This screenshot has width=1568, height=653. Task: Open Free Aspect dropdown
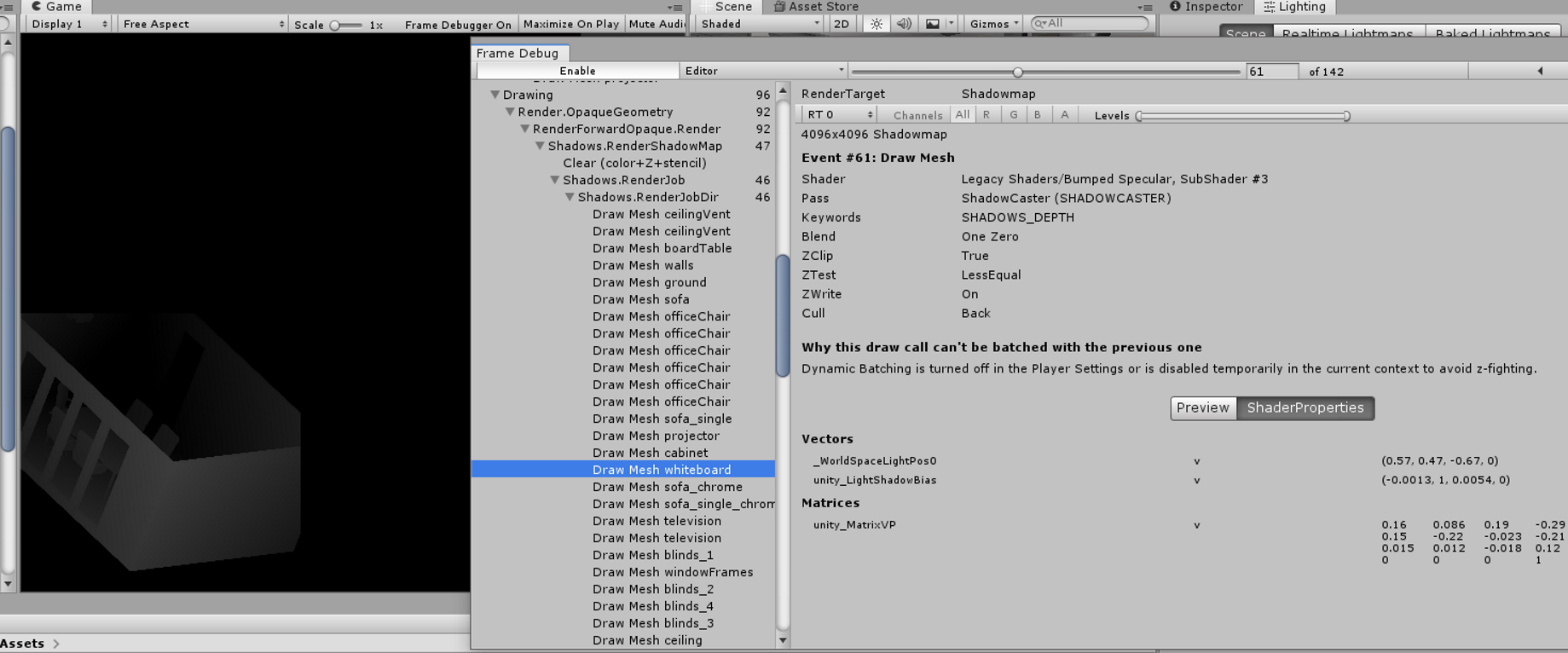pos(203,24)
